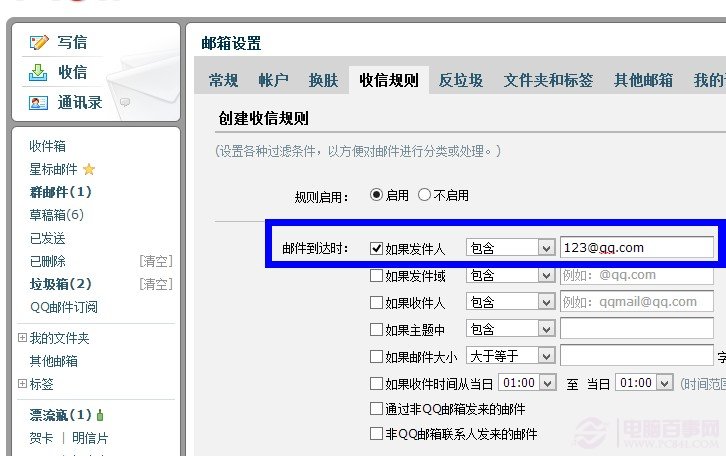
Task: Check the 如果收件人 checkbox
Action: coord(376,302)
